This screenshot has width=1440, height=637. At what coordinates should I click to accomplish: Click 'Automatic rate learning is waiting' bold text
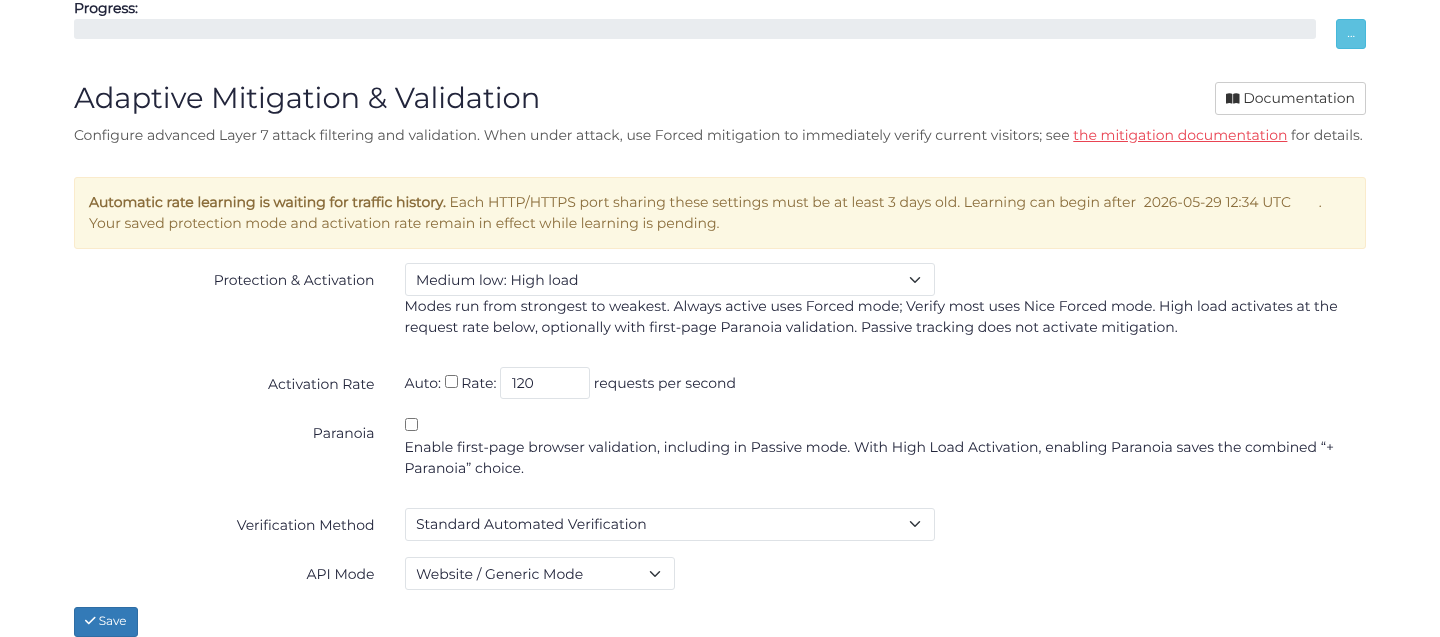coord(267,202)
